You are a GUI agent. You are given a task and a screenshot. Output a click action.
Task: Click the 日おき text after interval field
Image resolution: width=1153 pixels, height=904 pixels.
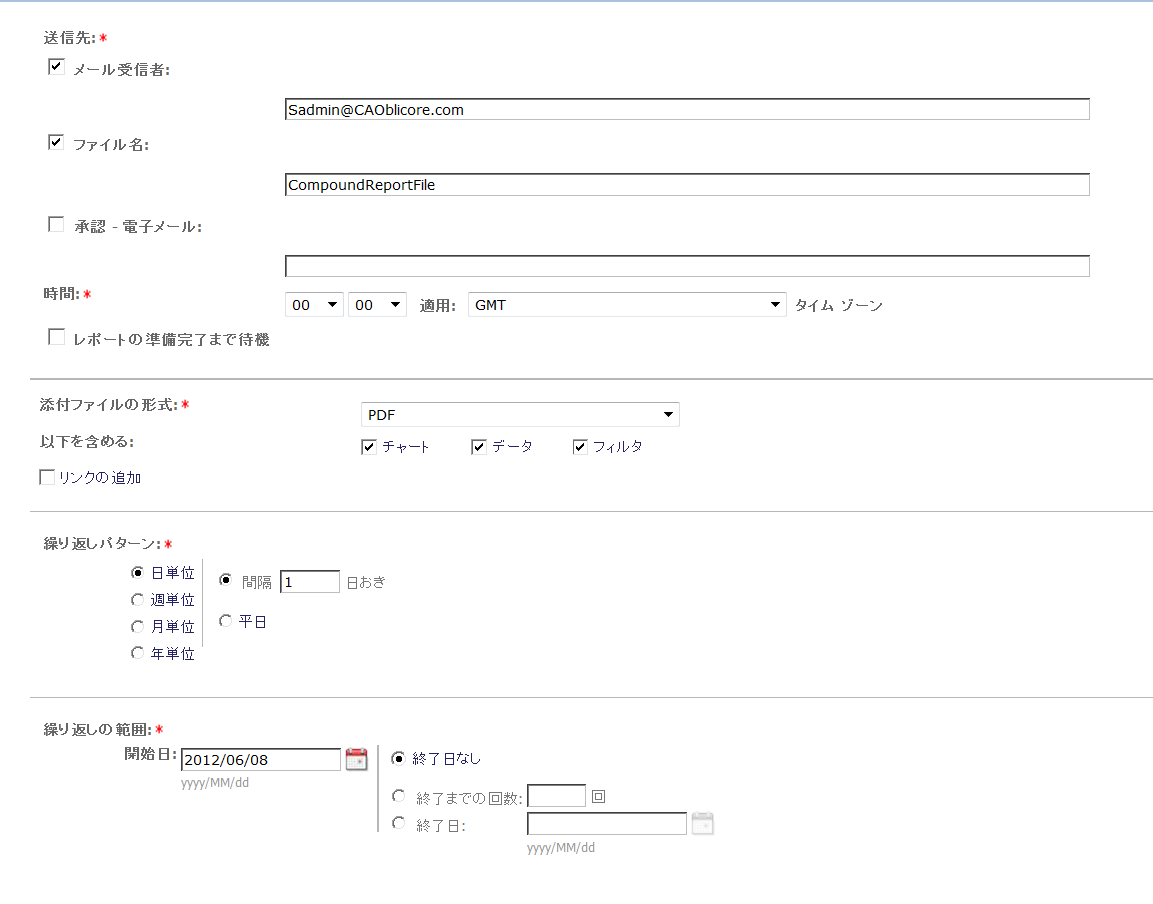tap(365, 583)
